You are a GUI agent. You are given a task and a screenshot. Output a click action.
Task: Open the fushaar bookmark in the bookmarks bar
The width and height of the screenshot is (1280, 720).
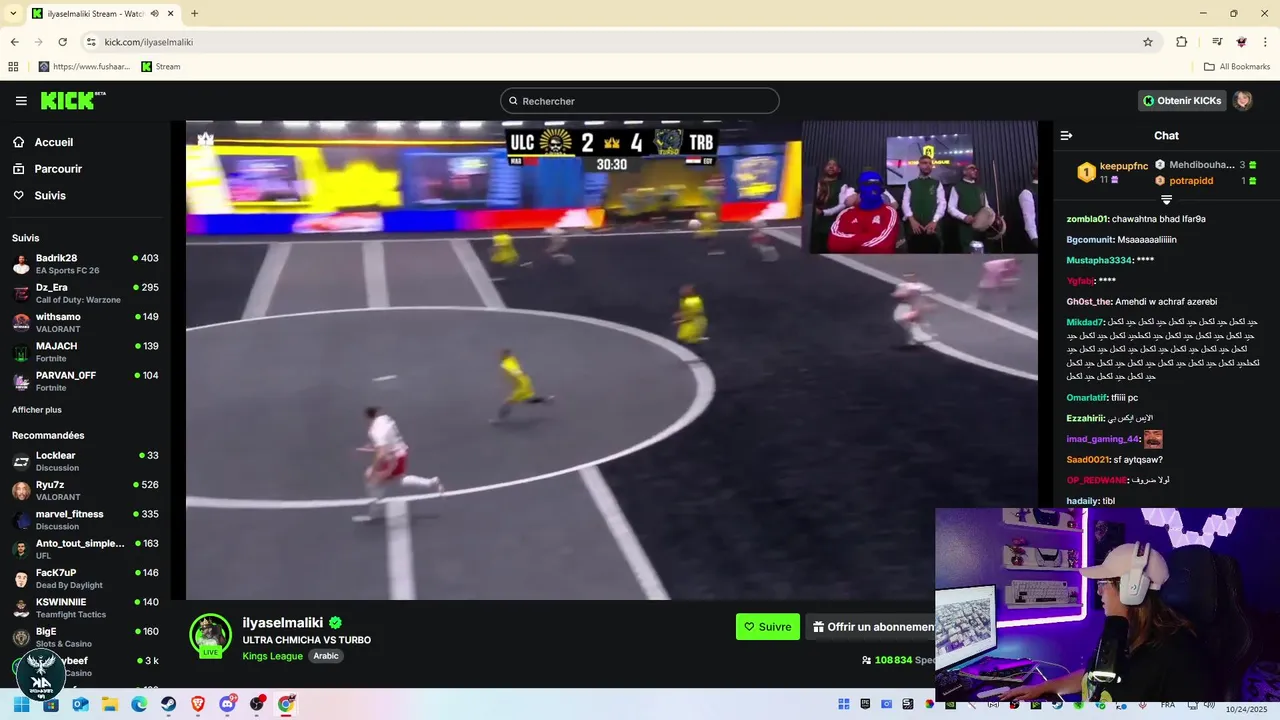[84, 67]
